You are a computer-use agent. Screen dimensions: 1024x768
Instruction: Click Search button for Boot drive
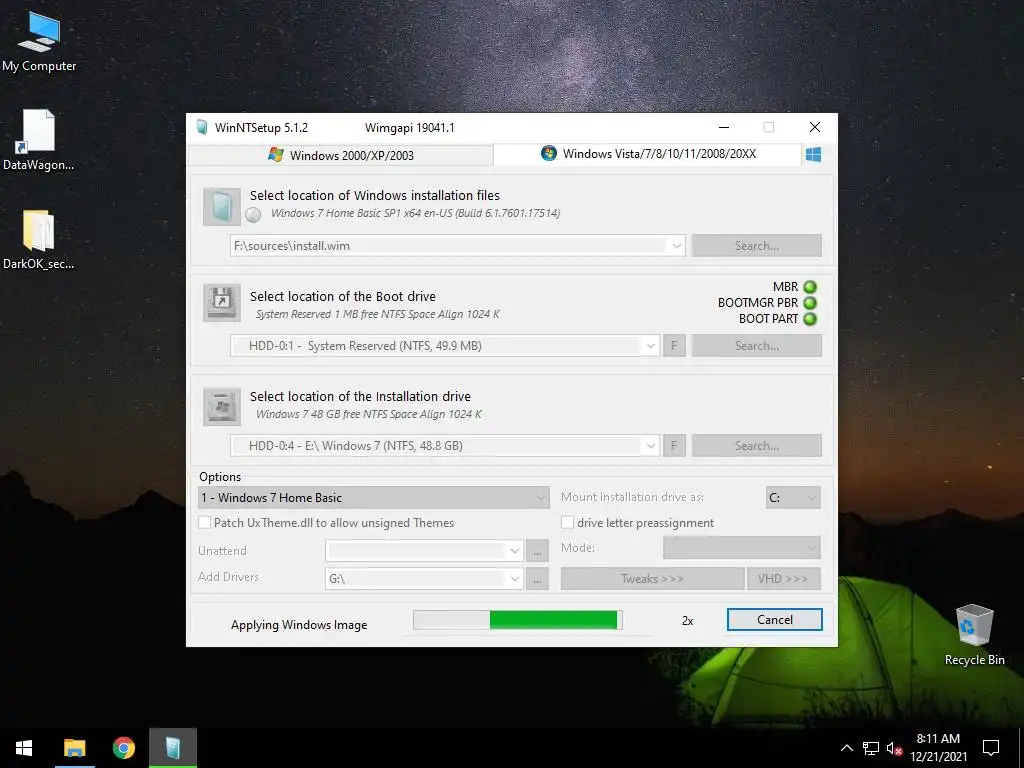pyautogui.click(x=757, y=345)
